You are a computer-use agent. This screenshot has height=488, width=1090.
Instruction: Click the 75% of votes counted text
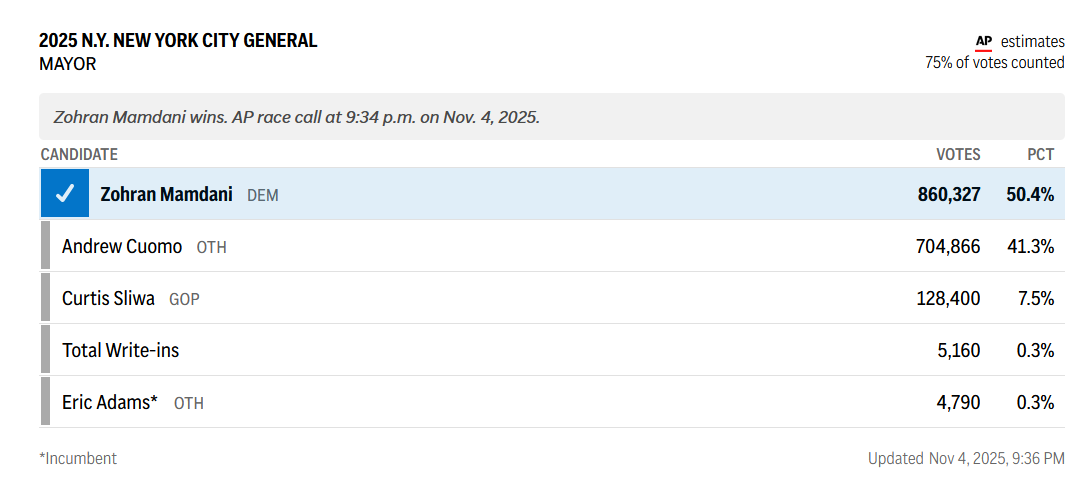994,62
